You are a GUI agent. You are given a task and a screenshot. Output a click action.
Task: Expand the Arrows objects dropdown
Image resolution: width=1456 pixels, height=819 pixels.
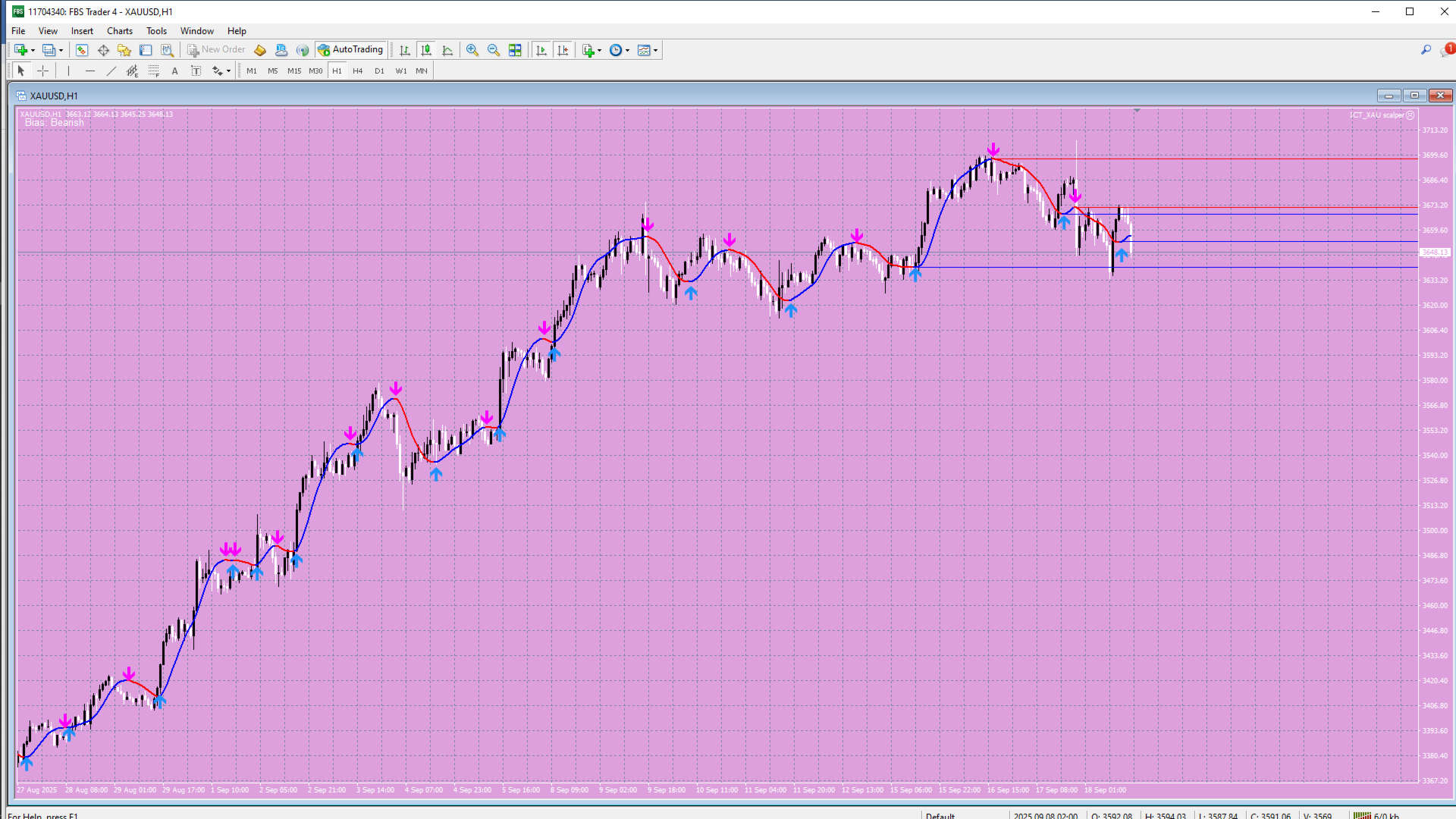[228, 71]
